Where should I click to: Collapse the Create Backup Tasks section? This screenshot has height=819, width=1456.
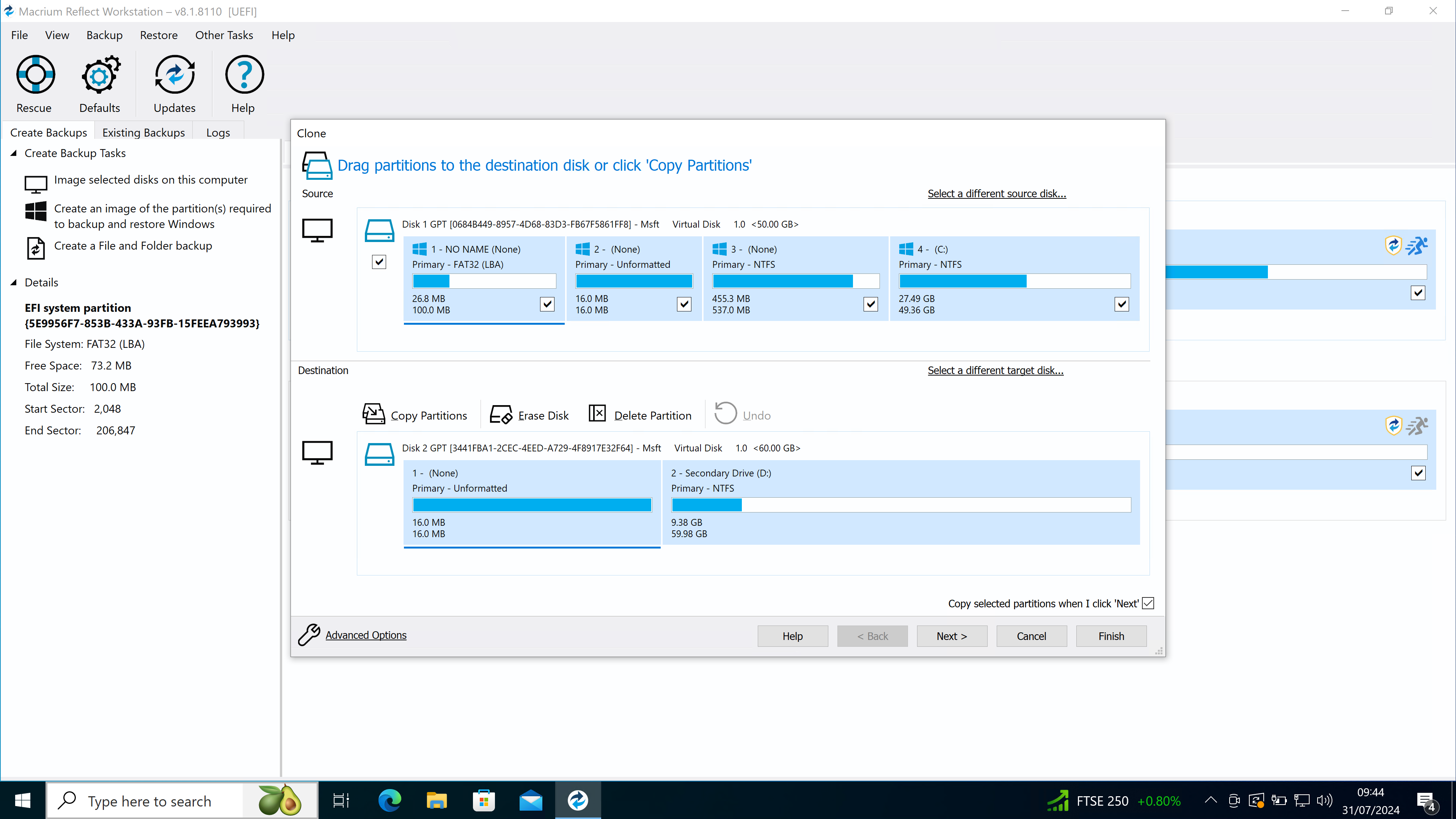[x=14, y=152]
